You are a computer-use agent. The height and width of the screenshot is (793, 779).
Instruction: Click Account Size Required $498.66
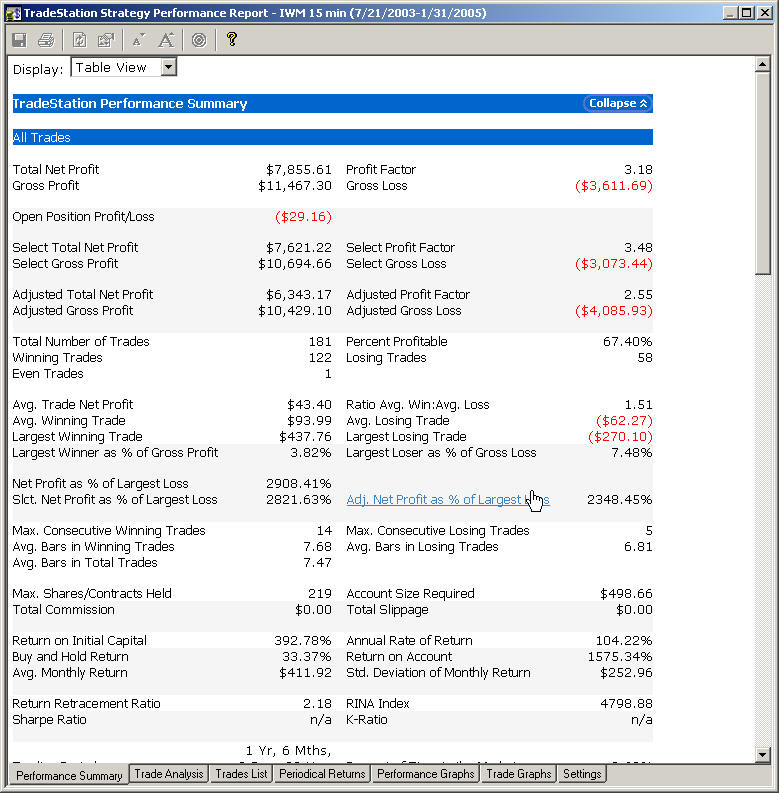(x=626, y=593)
